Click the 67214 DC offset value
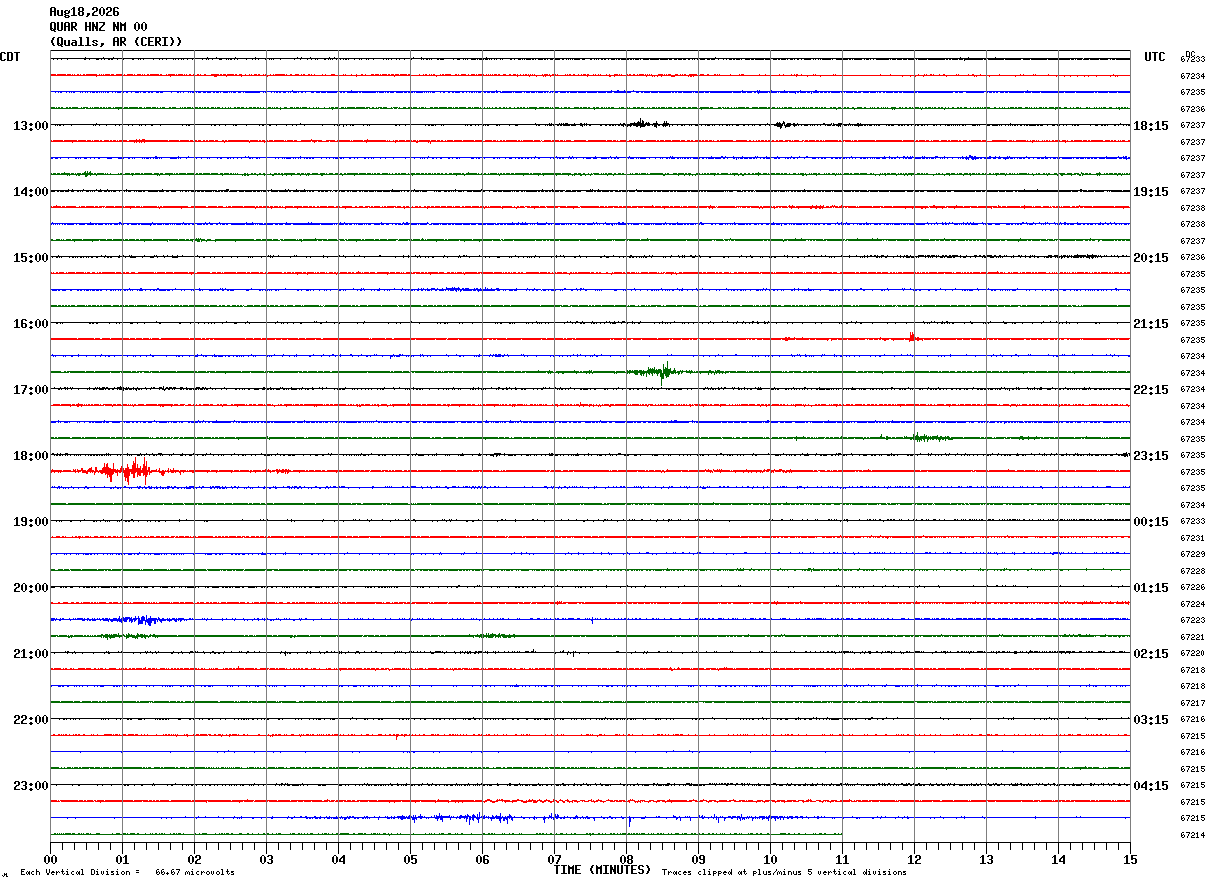The width and height of the screenshot is (1210, 886). pos(1192,835)
